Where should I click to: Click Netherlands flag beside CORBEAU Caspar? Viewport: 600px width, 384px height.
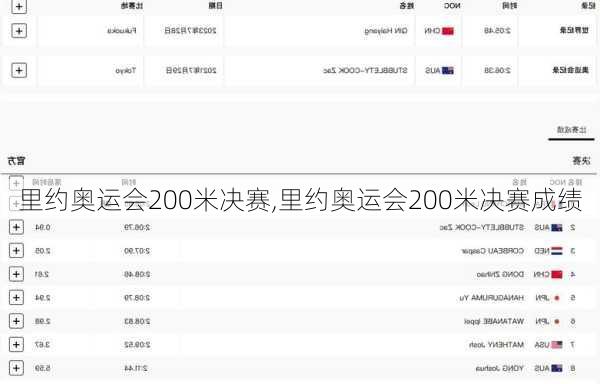557,251
